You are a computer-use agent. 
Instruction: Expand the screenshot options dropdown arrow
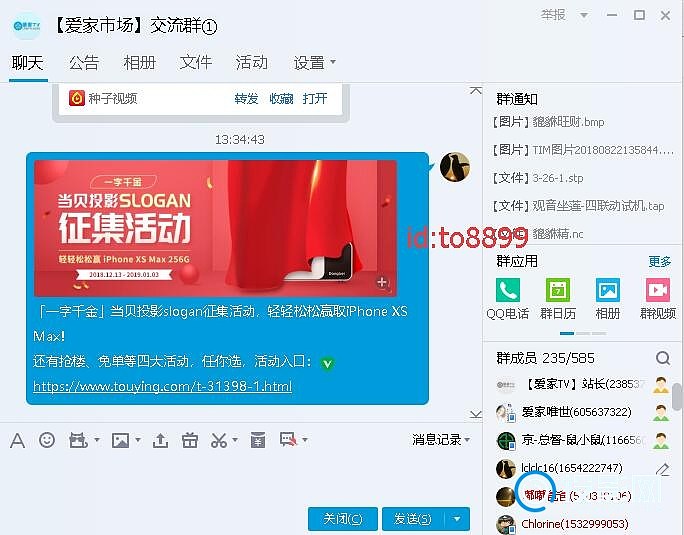235,440
